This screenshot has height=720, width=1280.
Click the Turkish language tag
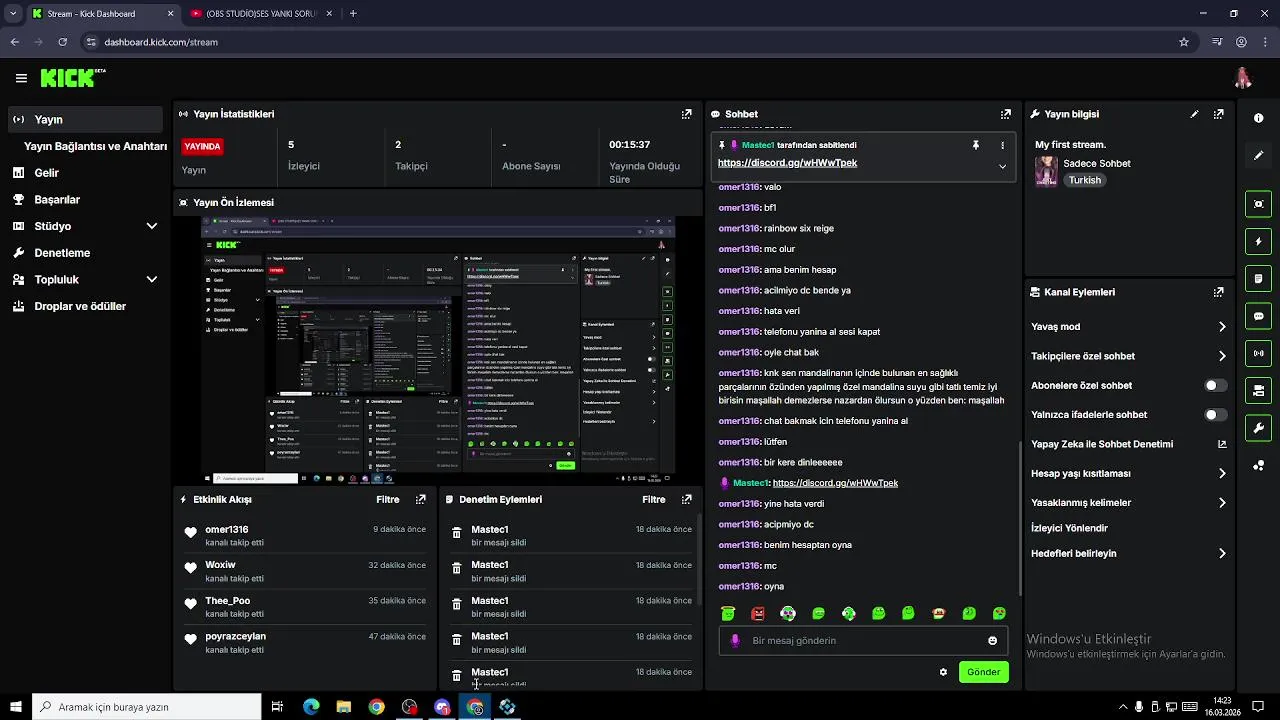click(1084, 180)
